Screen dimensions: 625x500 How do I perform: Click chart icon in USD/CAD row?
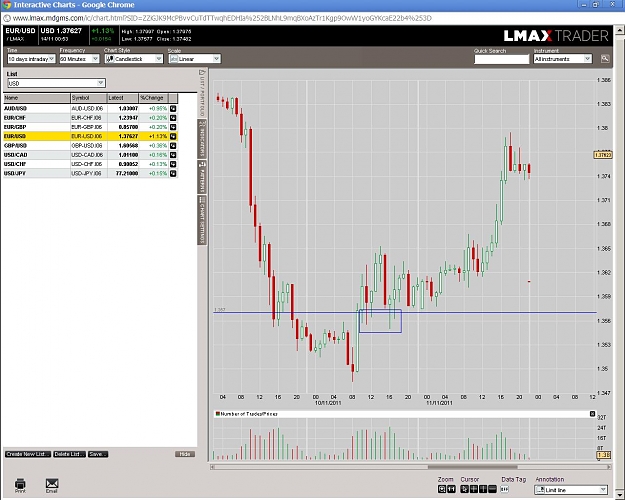pos(173,155)
